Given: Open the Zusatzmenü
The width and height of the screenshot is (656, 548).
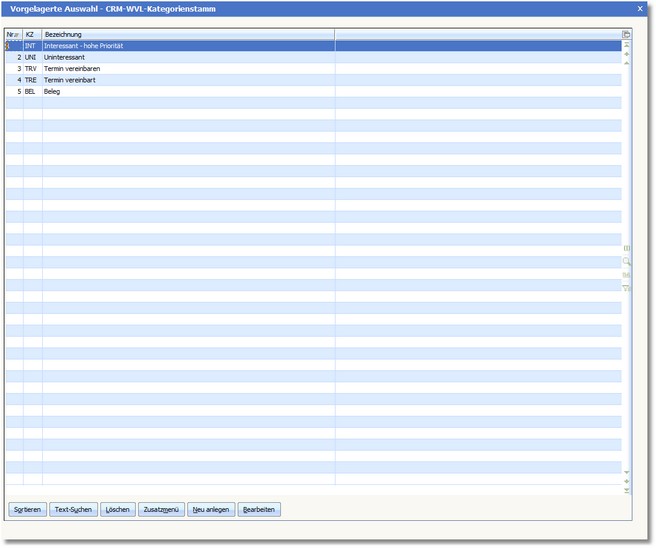Looking at the screenshot, I should pyautogui.click(x=161, y=510).
